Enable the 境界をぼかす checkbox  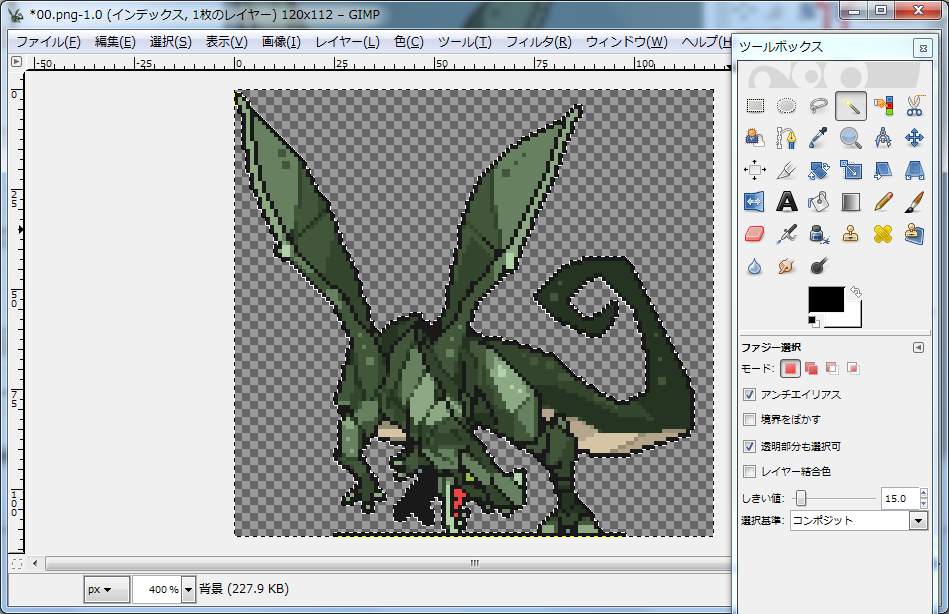tap(750, 420)
